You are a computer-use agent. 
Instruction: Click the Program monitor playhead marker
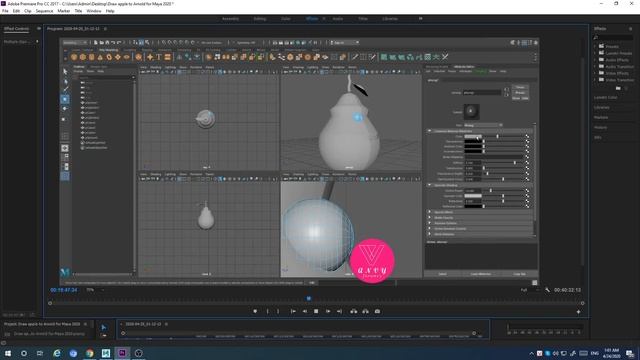click(309, 299)
